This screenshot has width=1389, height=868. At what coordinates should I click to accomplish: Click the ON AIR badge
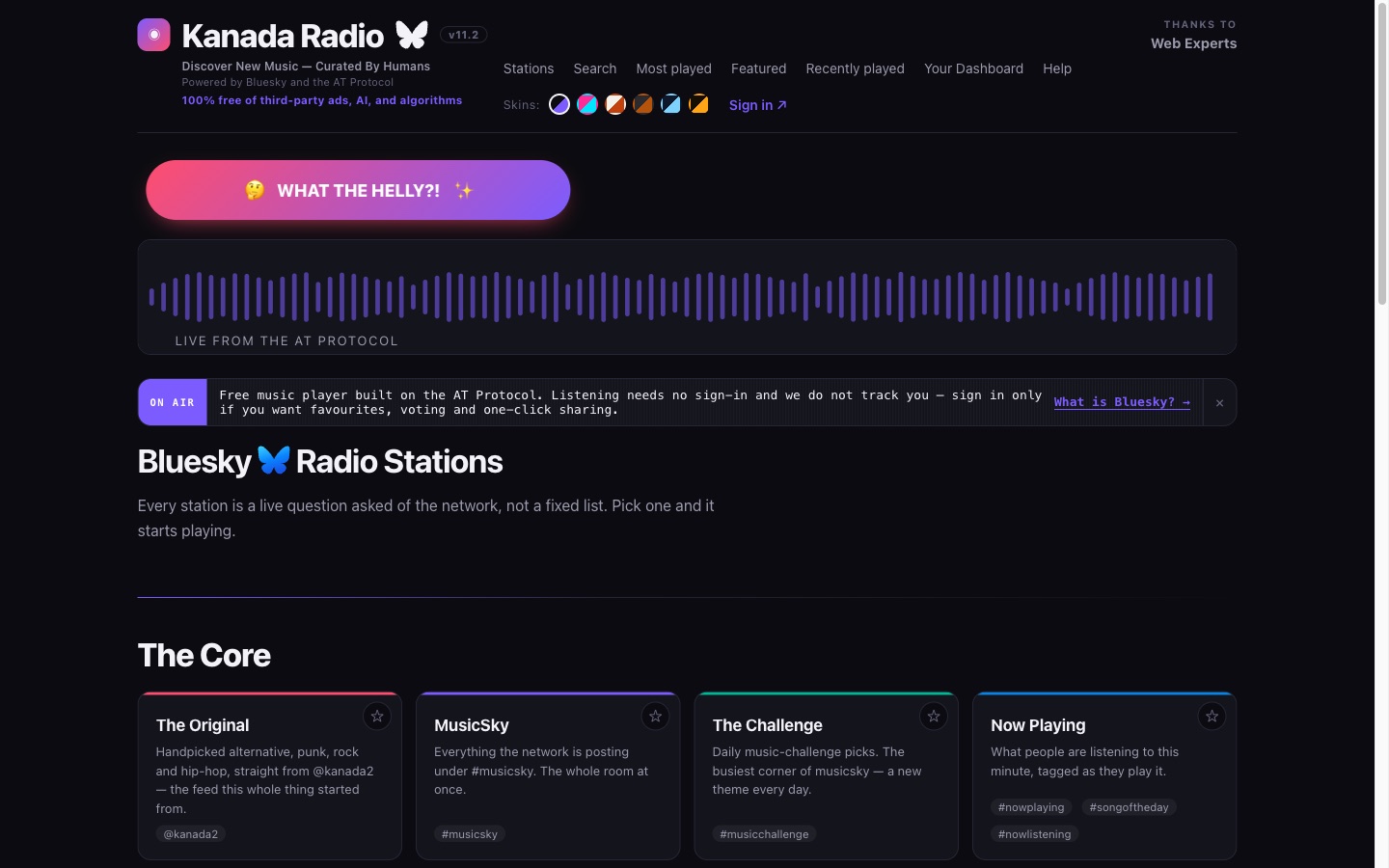[173, 402]
